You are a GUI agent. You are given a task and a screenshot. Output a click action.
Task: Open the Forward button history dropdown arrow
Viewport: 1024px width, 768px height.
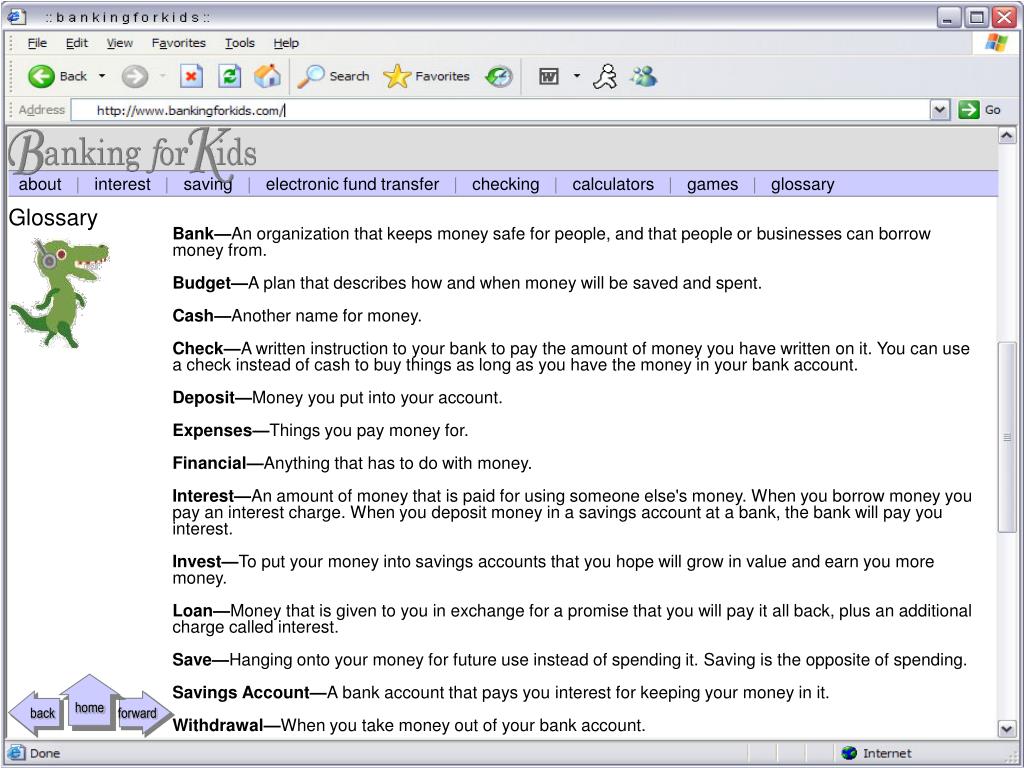[x=163, y=76]
